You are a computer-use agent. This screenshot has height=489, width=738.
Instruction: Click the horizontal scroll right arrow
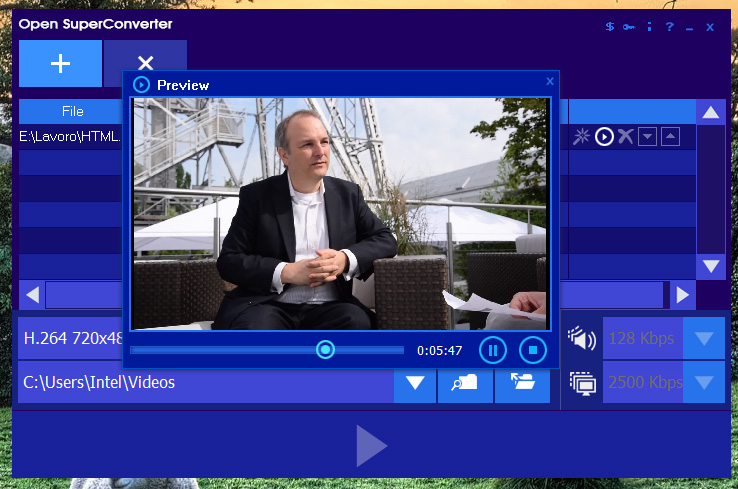pos(683,295)
